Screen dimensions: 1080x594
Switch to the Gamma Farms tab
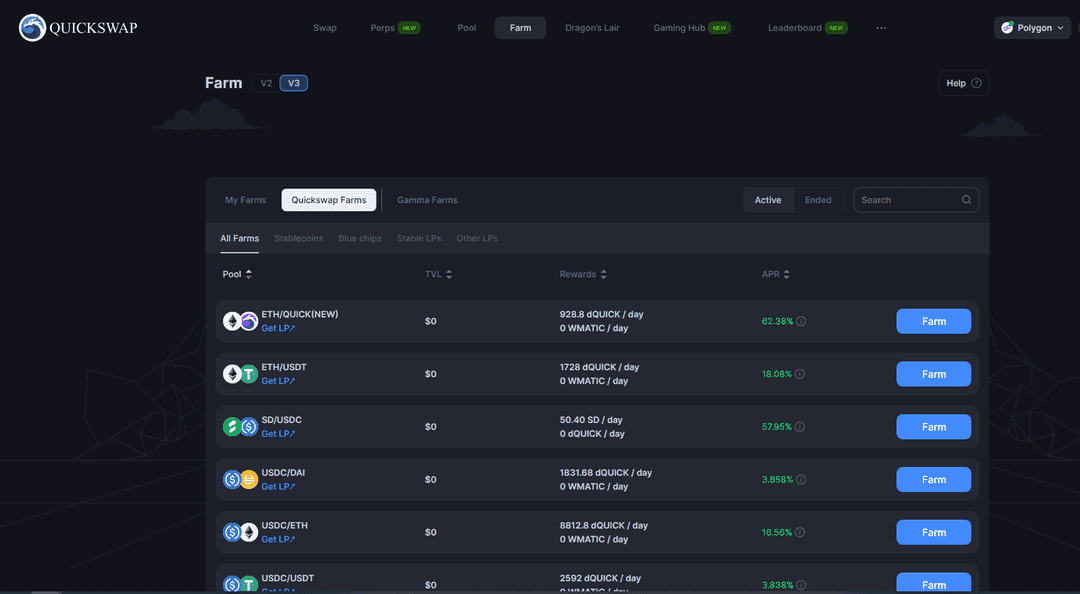click(x=427, y=199)
